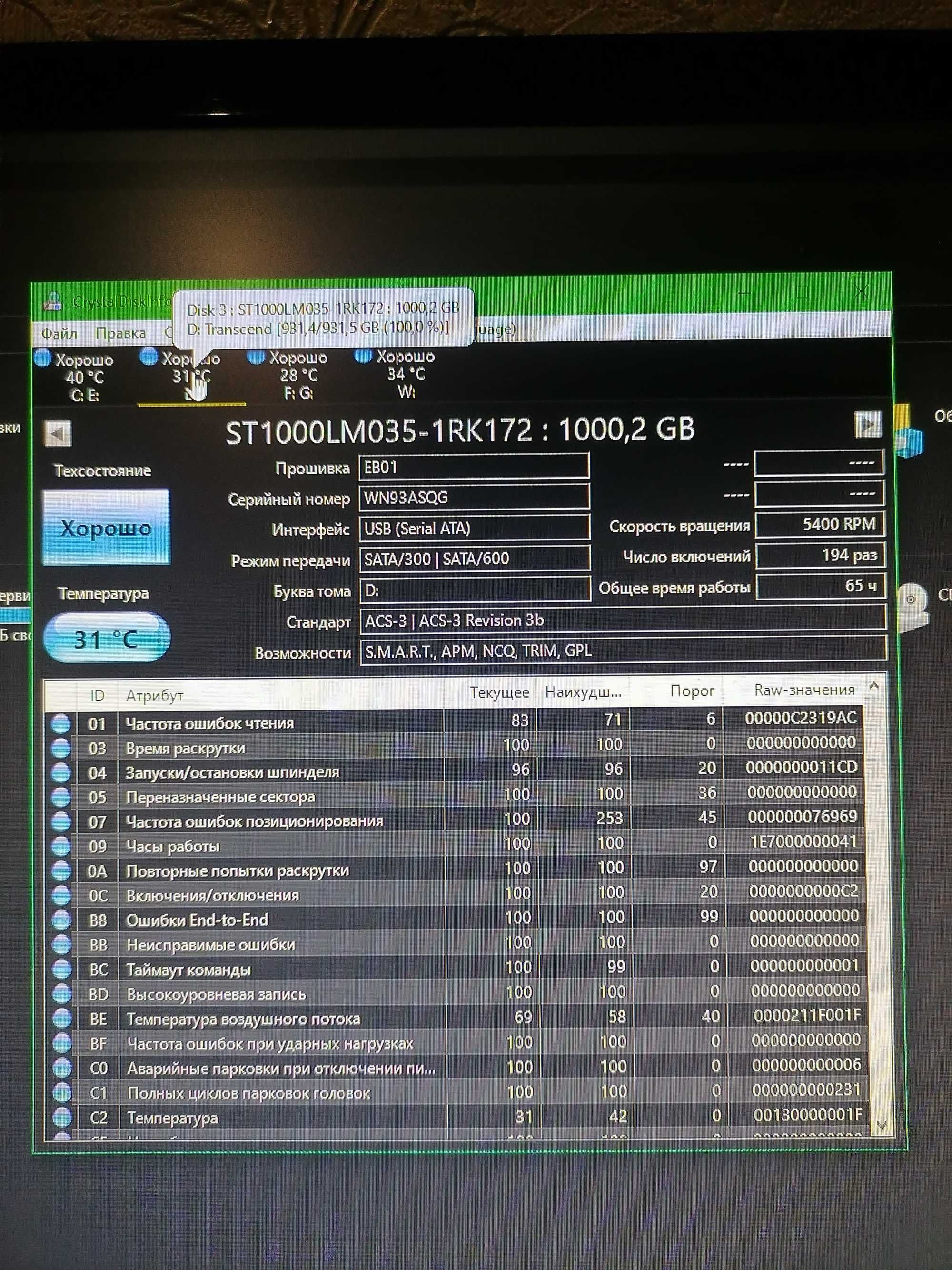The image size is (952, 1270).
Task: Click status icon of row 04 Запуски/остановки шпинделя
Action: [60, 773]
